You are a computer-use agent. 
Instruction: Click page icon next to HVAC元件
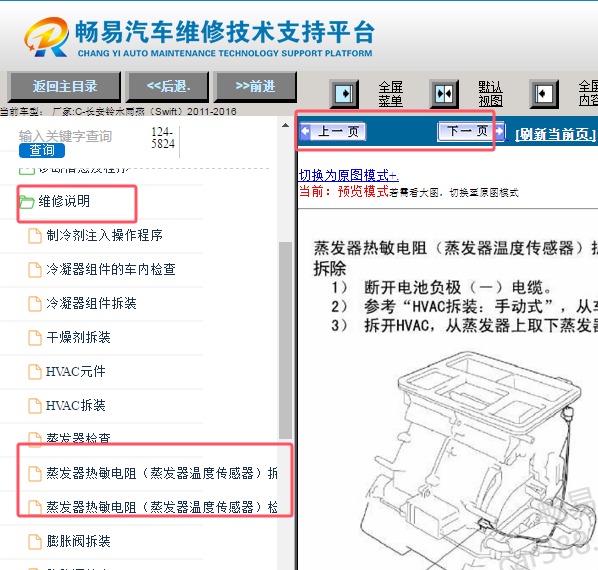click(x=35, y=372)
